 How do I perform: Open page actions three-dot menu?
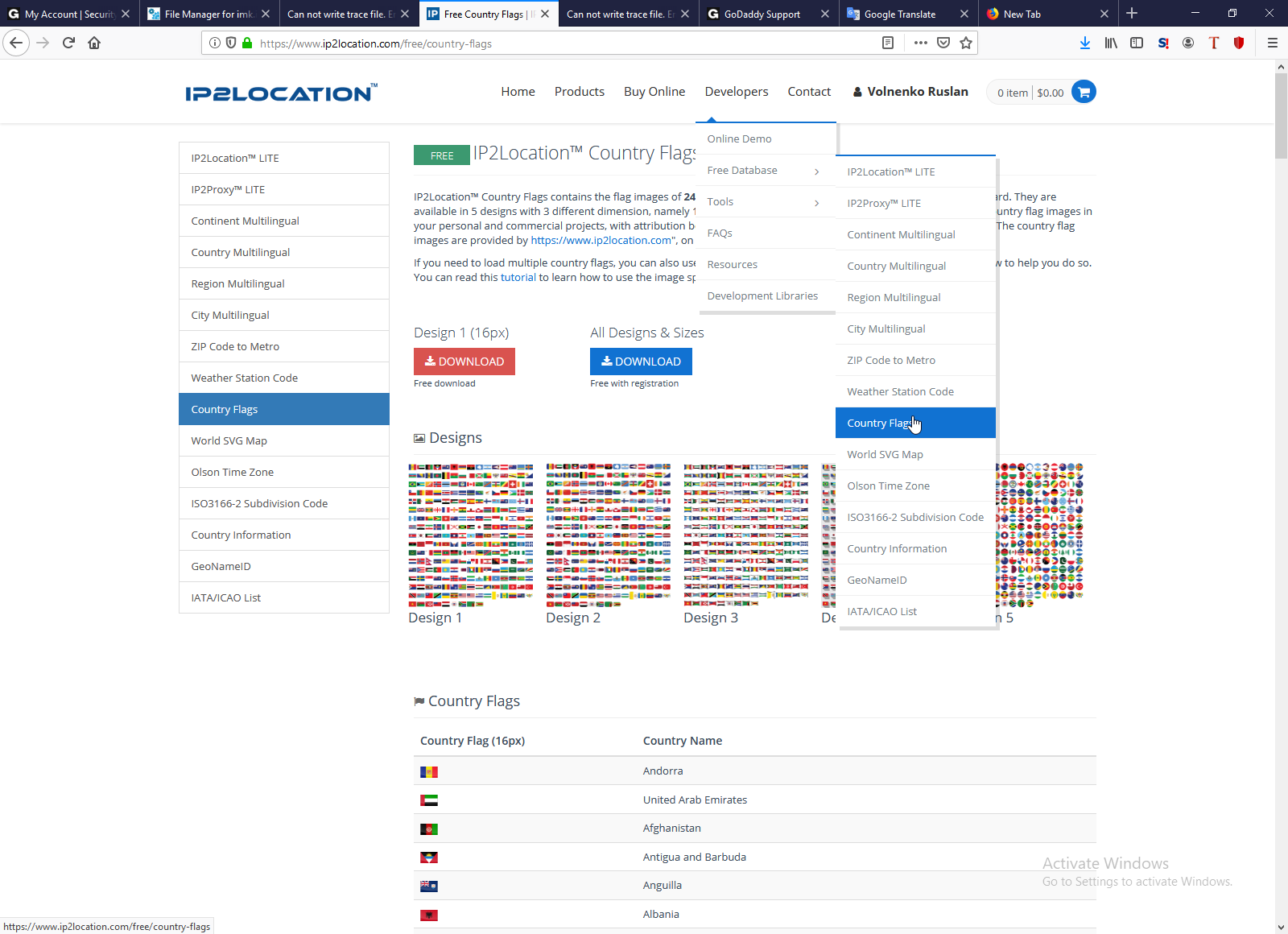tap(920, 43)
